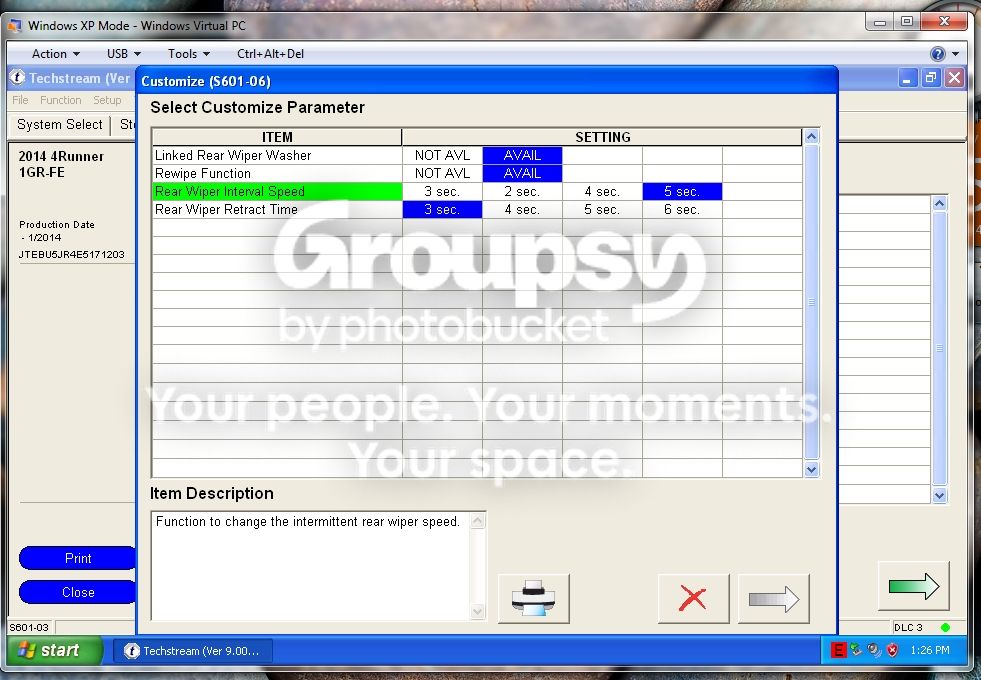Click the blue Close button
981x680 pixels.
pos(78,592)
